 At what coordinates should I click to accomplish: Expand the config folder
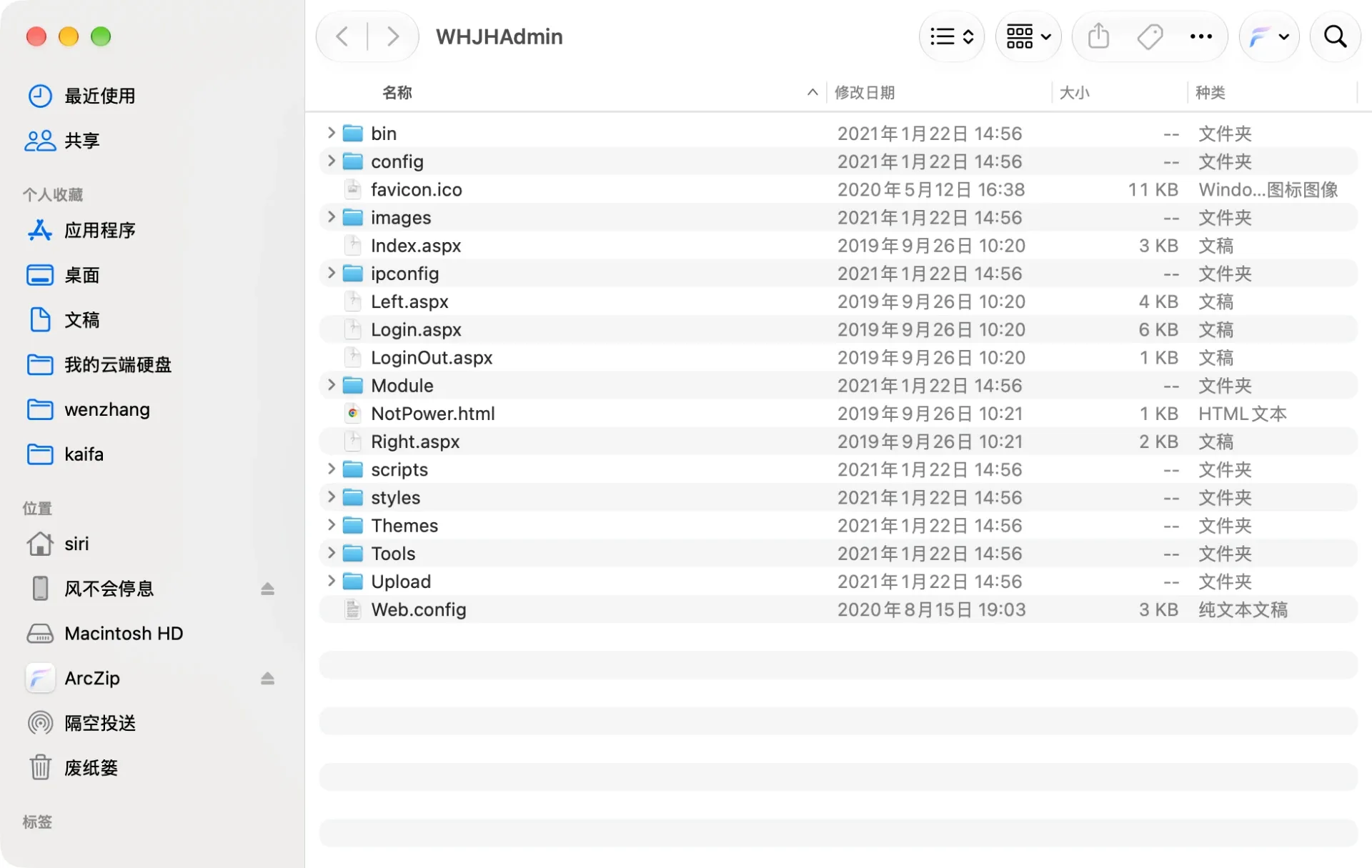tap(331, 161)
